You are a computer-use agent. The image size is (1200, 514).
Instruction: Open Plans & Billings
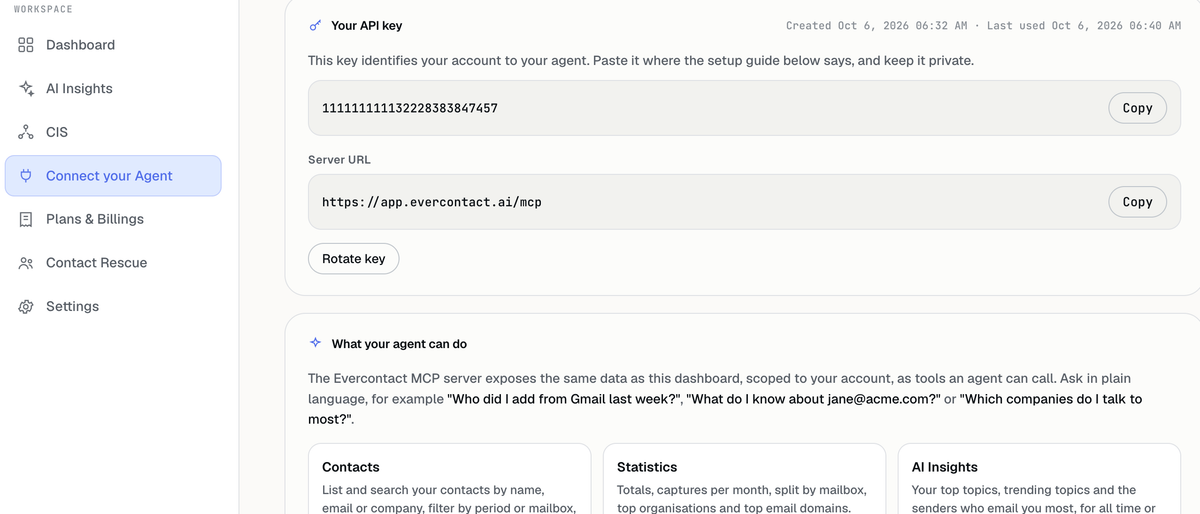tap(113, 219)
